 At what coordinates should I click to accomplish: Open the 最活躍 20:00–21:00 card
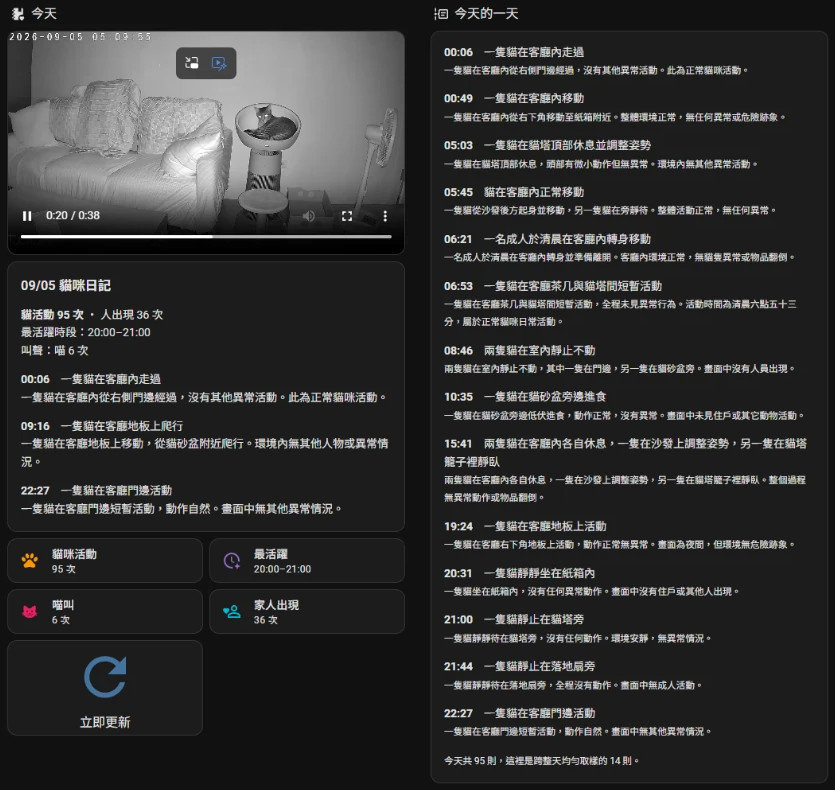307,560
